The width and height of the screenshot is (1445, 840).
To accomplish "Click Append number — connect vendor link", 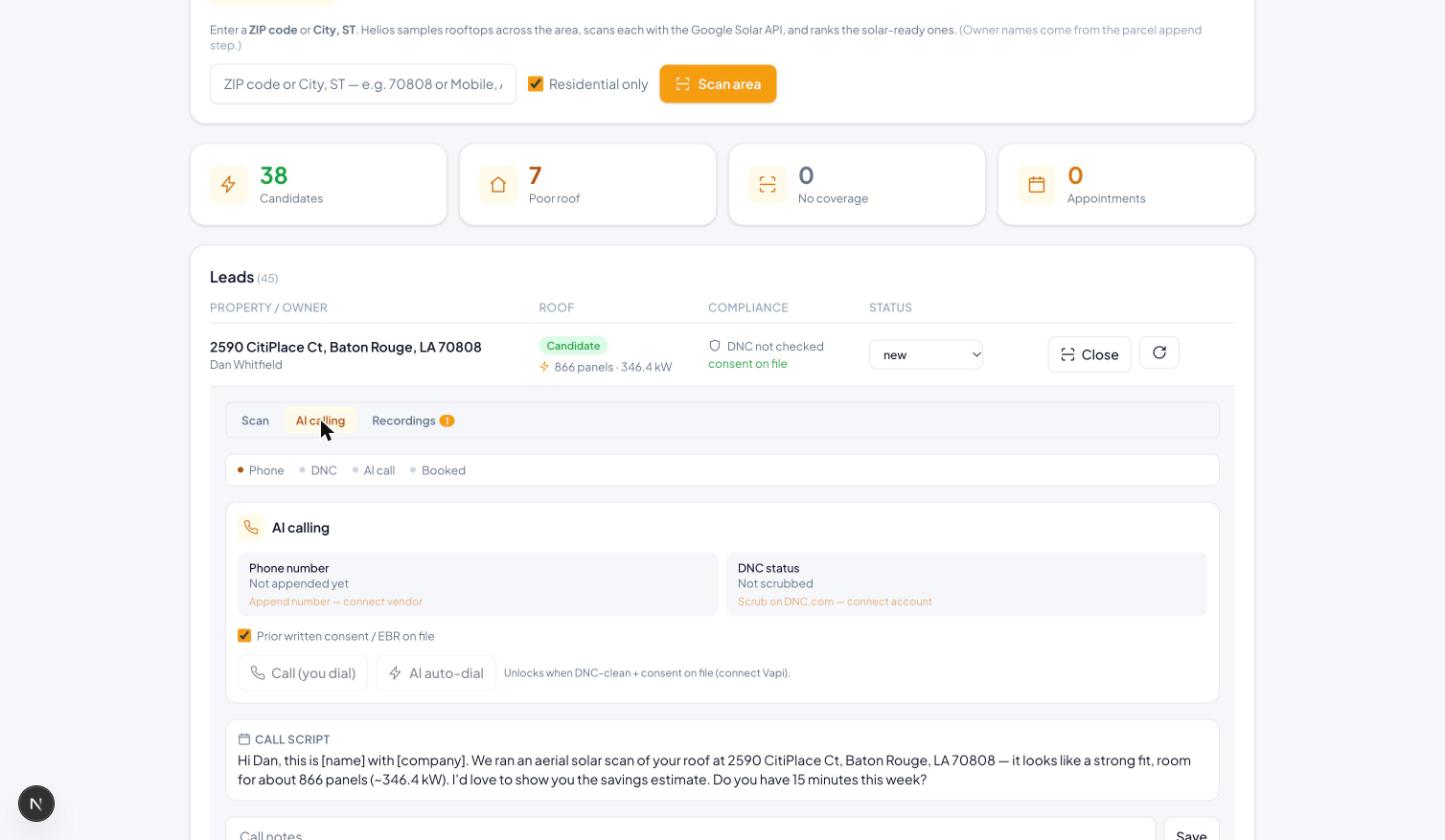I will tap(336, 602).
